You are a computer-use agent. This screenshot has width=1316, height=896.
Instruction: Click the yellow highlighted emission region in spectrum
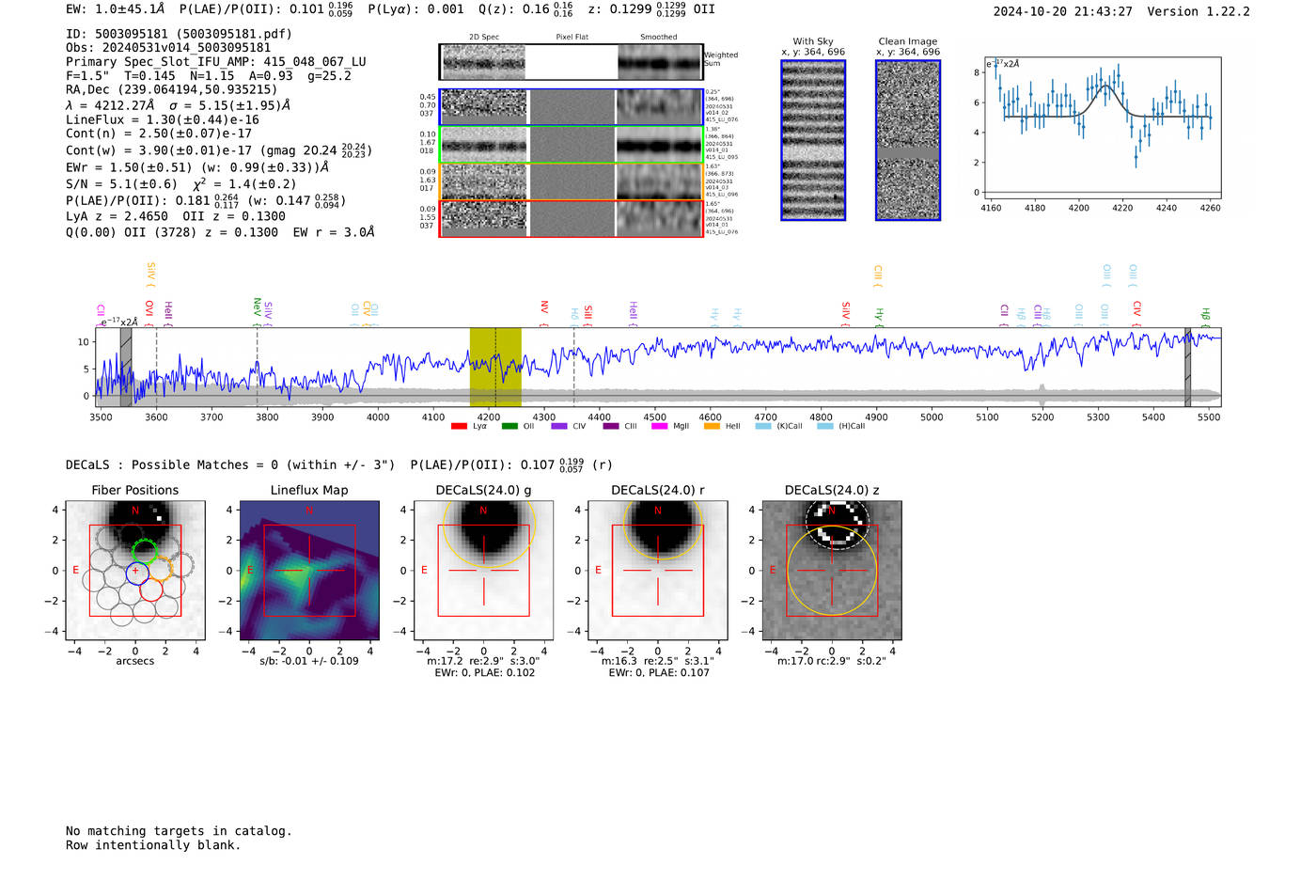click(x=495, y=367)
